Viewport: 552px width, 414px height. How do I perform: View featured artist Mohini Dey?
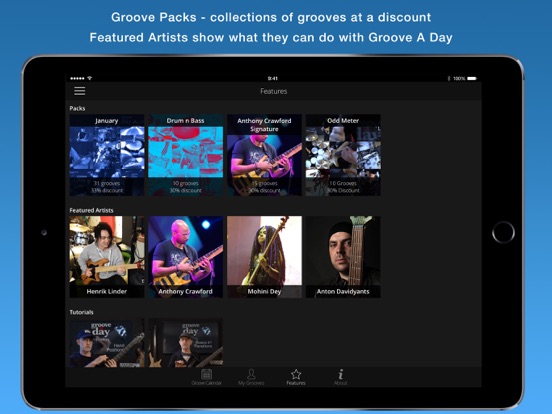[x=264, y=257]
